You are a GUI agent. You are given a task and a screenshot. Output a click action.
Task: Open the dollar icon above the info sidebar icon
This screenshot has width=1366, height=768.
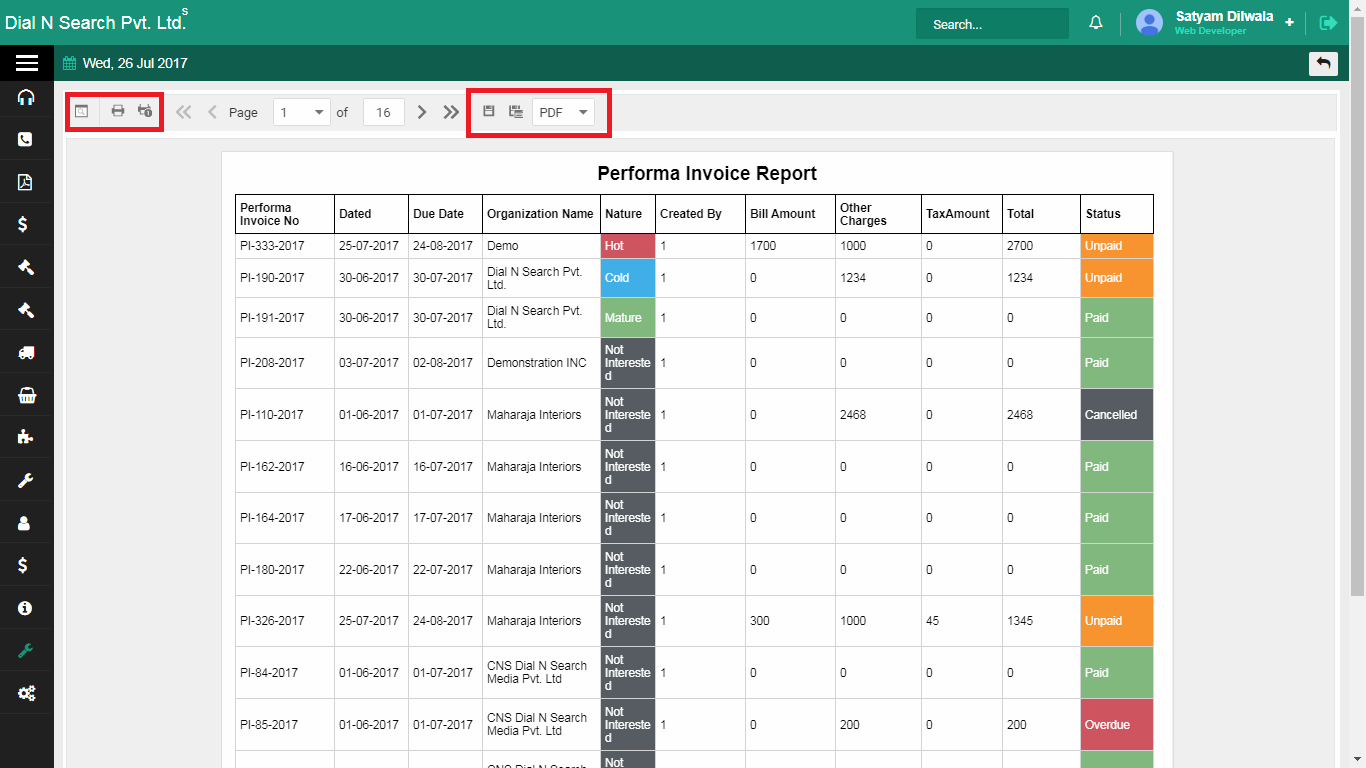(24, 565)
